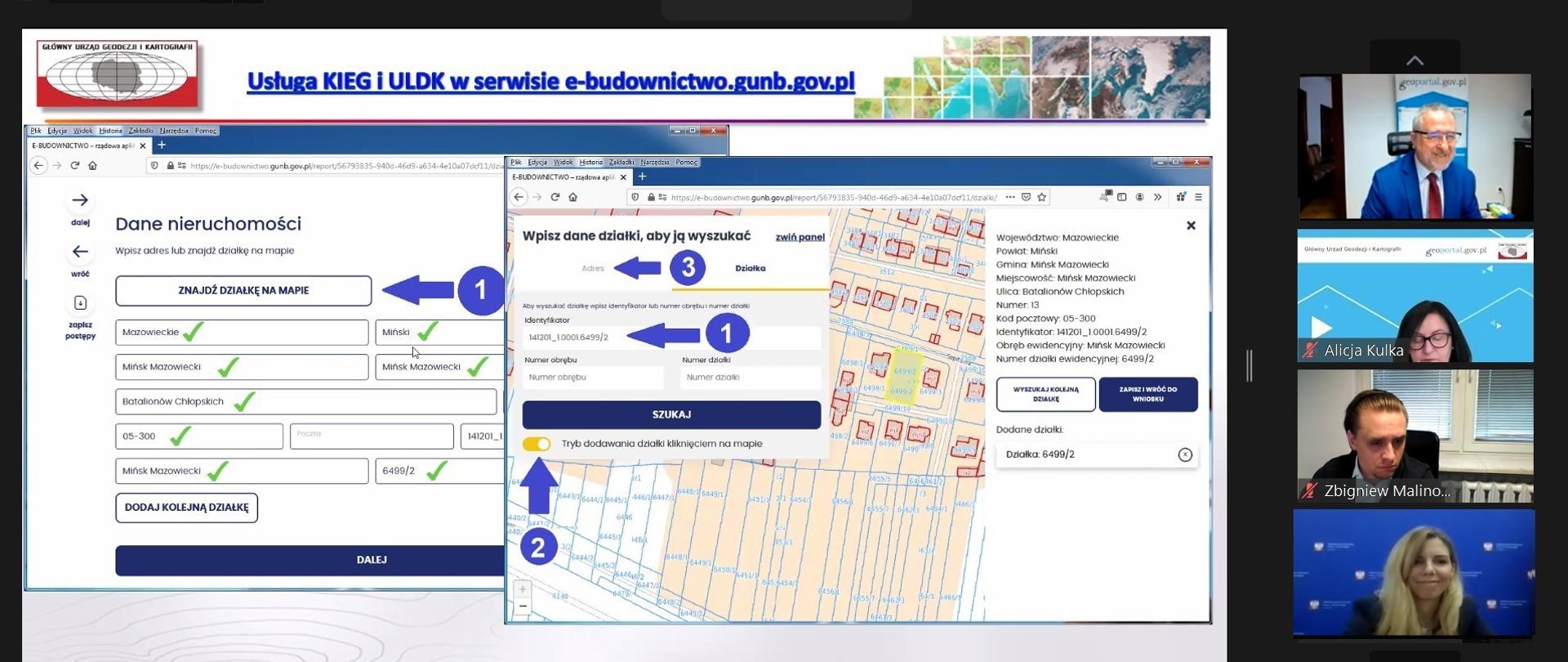Click forward arrow in front browser window
This screenshot has height=662, width=1568.
pyautogui.click(x=537, y=197)
